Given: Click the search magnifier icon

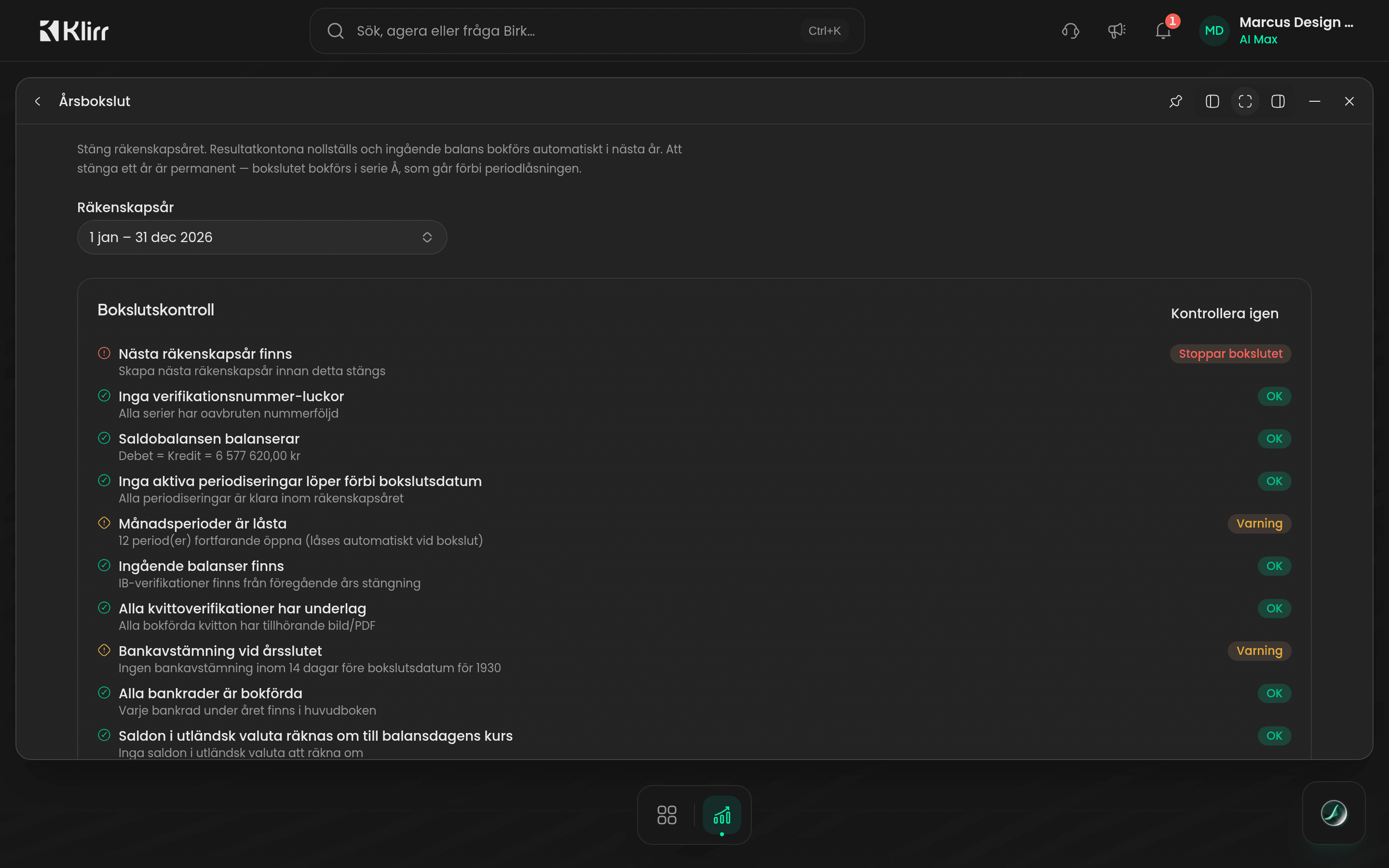Looking at the screenshot, I should point(336,30).
